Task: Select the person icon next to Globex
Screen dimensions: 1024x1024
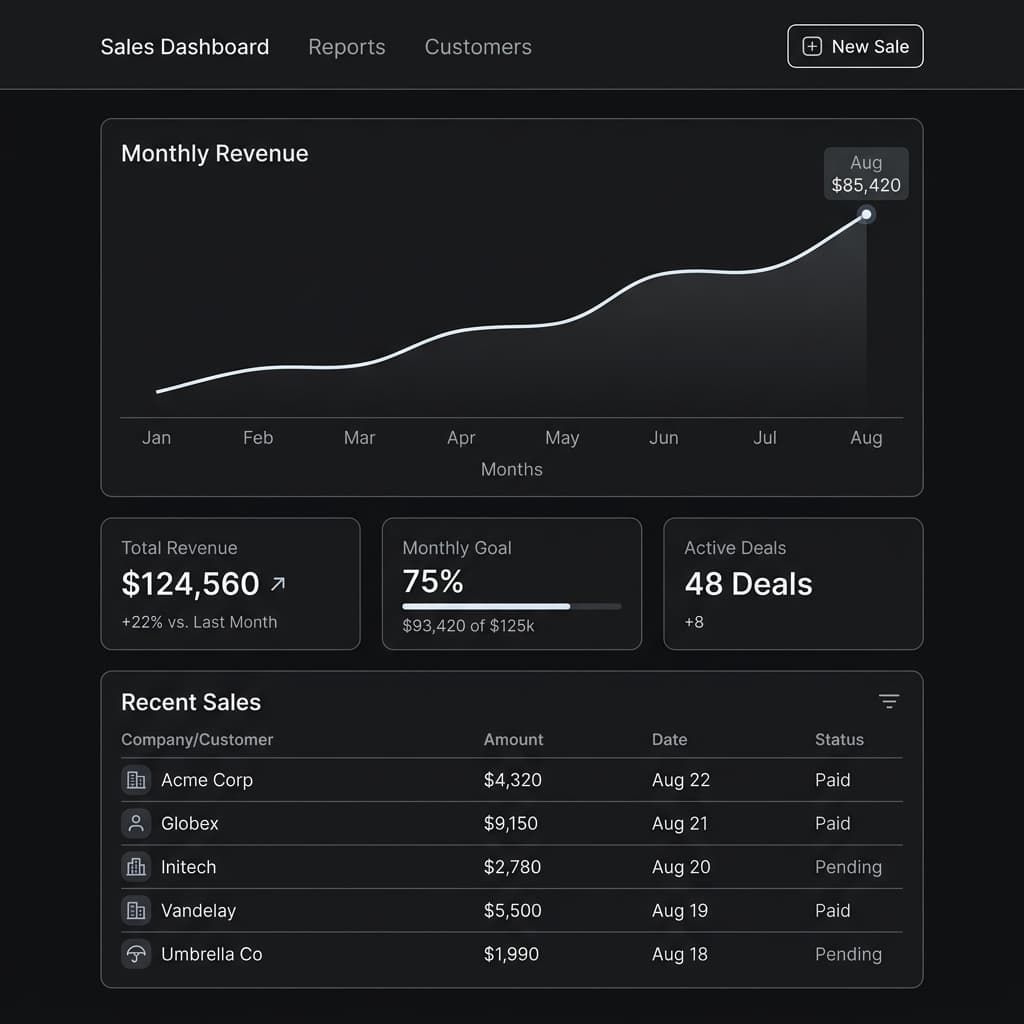Action: [x=136, y=823]
